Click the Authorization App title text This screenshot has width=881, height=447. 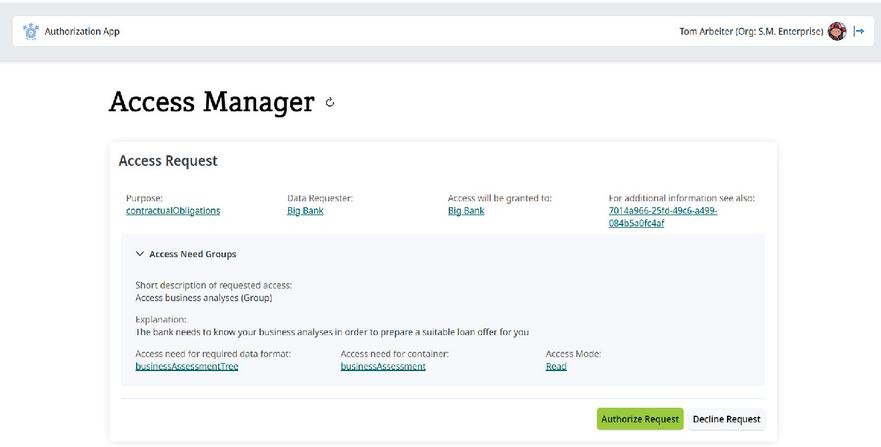[82, 31]
